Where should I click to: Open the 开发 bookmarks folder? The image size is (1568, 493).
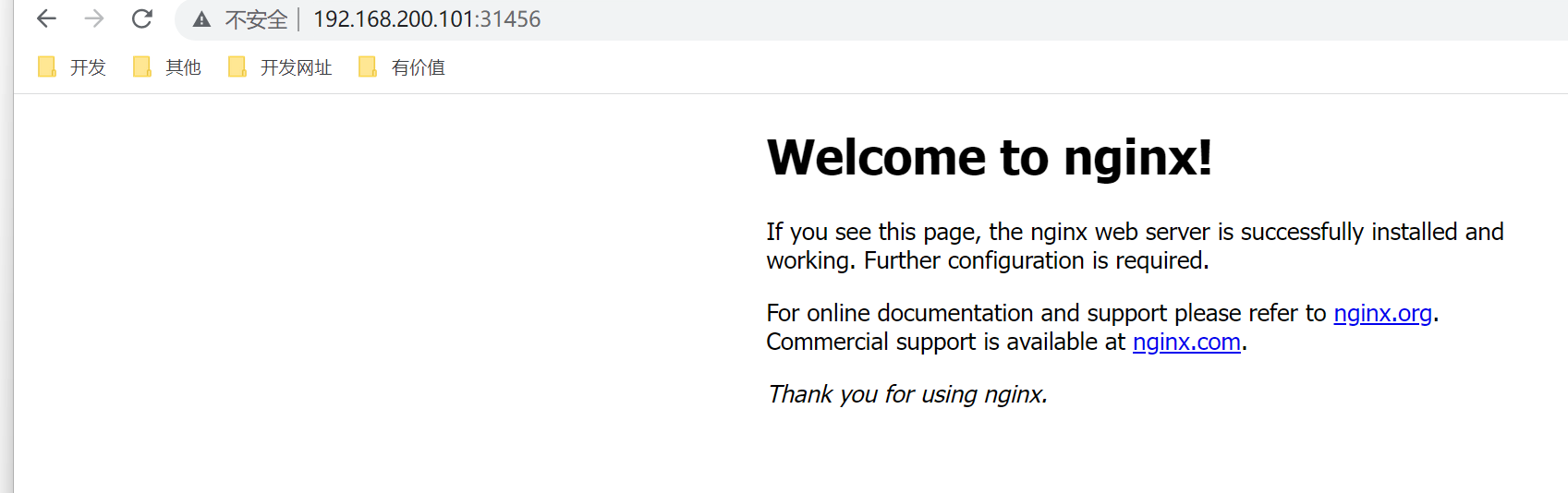coord(72,67)
